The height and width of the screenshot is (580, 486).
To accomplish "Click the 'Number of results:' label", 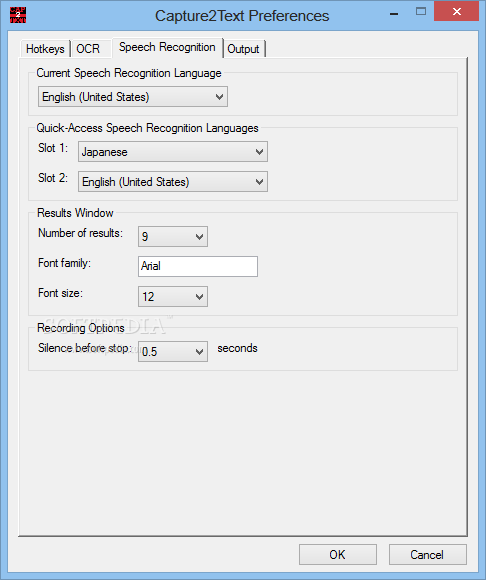I will [80, 233].
